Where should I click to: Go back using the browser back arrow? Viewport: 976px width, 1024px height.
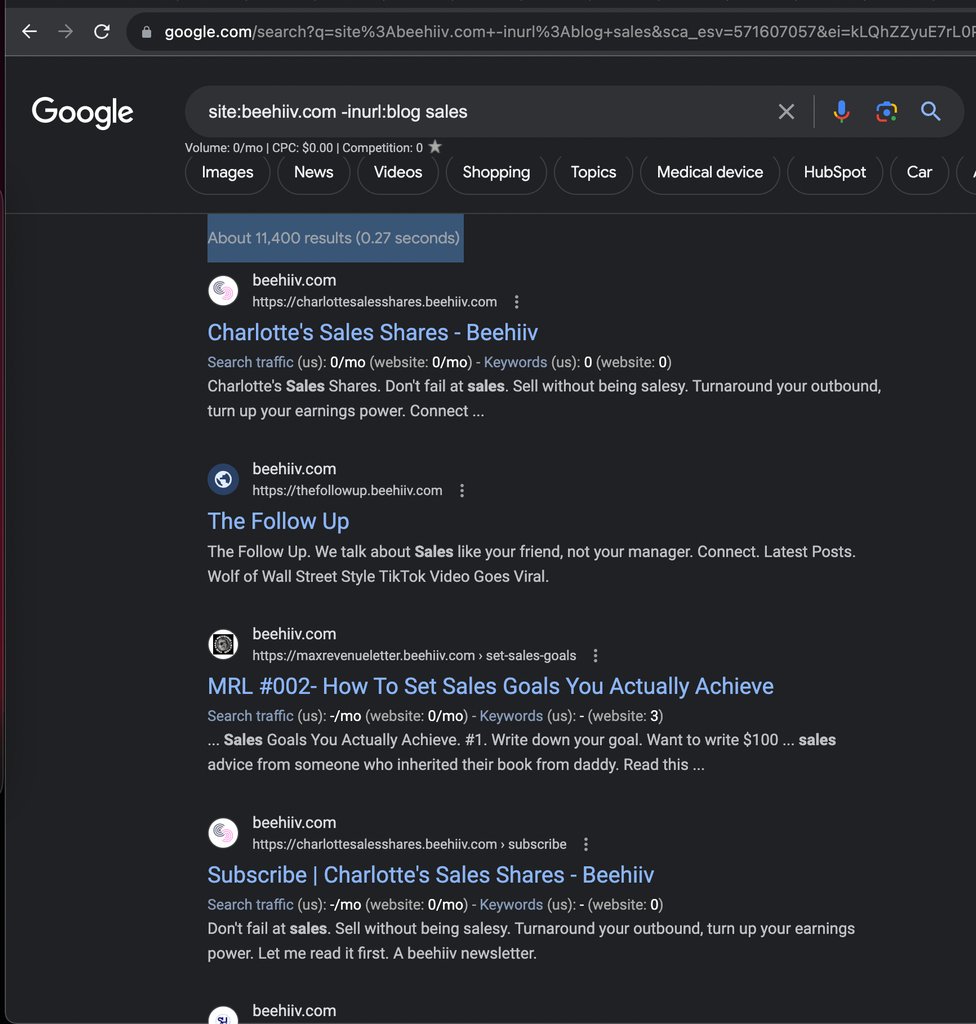(x=29, y=31)
